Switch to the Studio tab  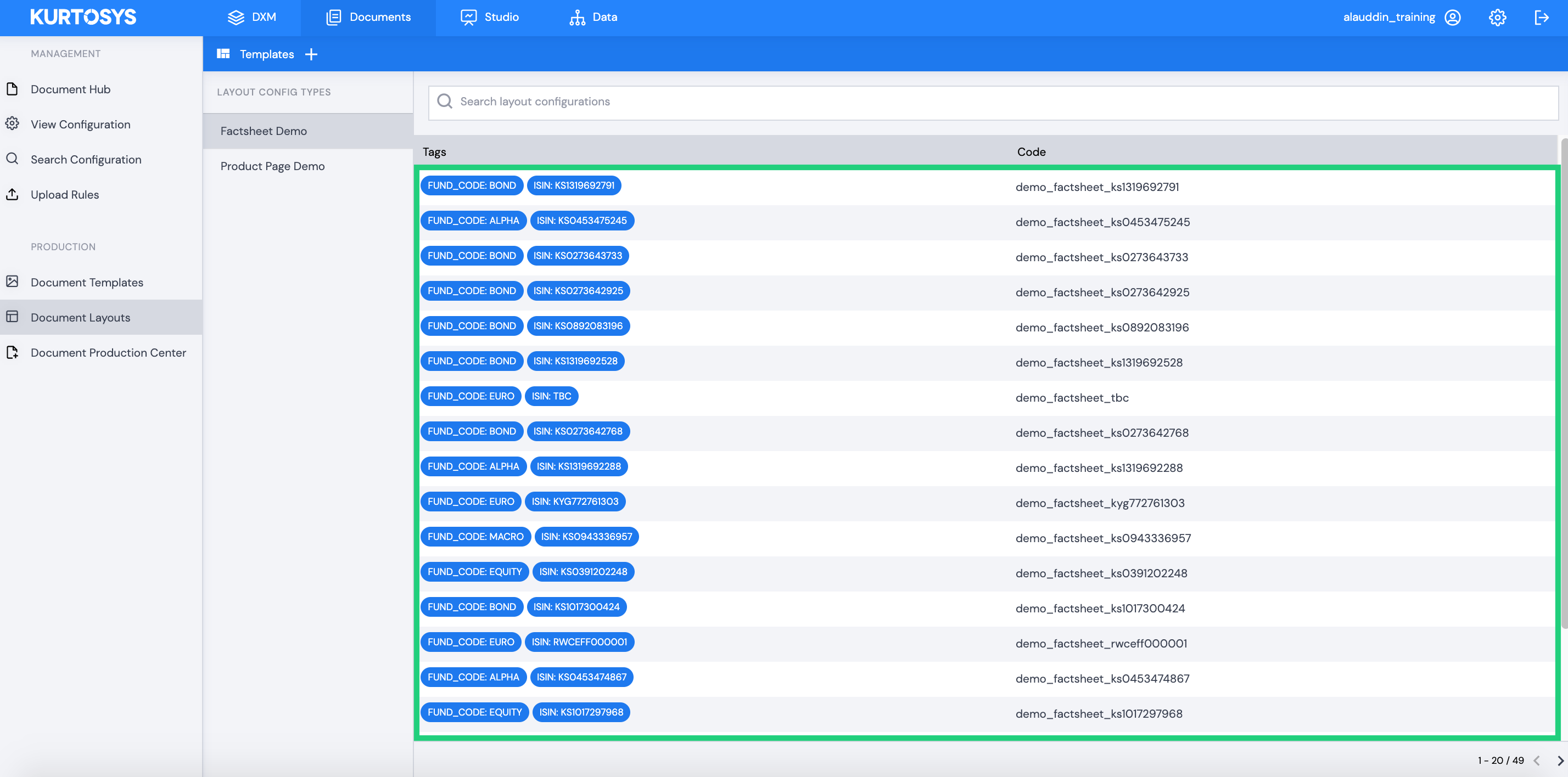pyautogui.click(x=489, y=18)
